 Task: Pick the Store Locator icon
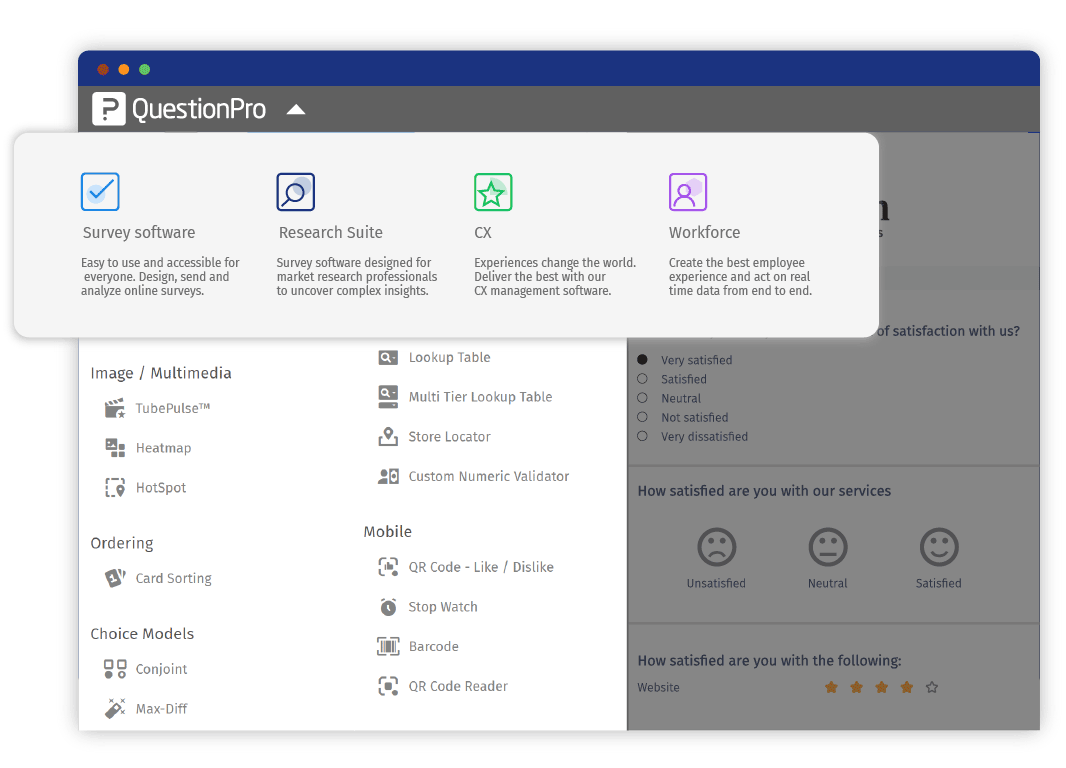388,437
